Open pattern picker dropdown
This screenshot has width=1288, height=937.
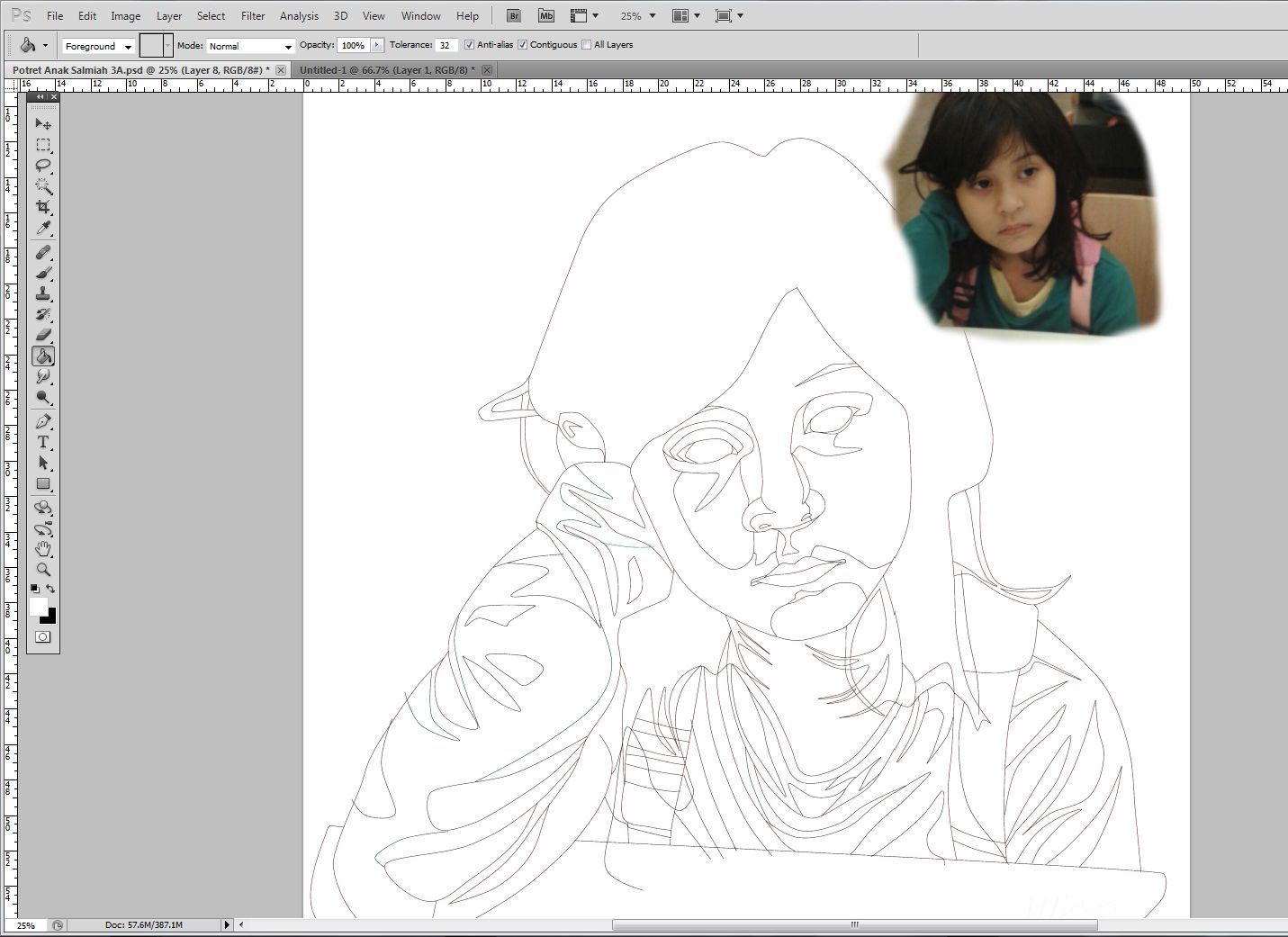tap(167, 45)
